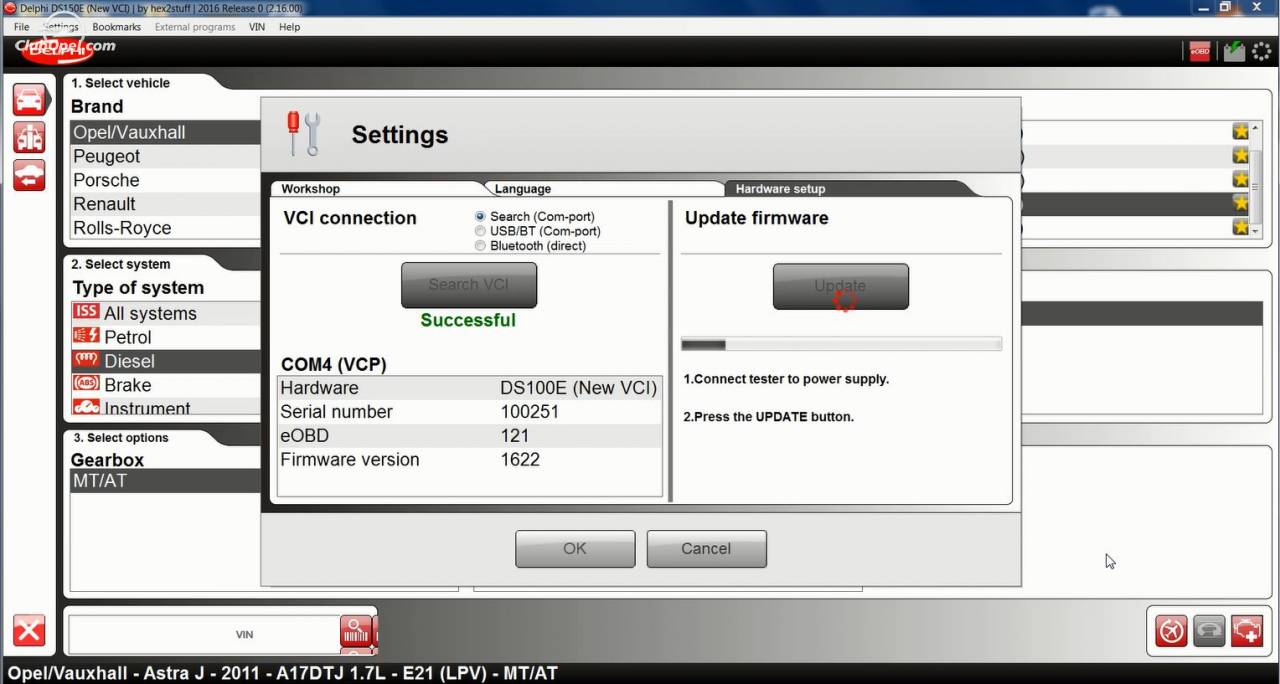Select USB/BT (Com-port) radio option
This screenshot has width=1280, height=684.
coord(481,231)
